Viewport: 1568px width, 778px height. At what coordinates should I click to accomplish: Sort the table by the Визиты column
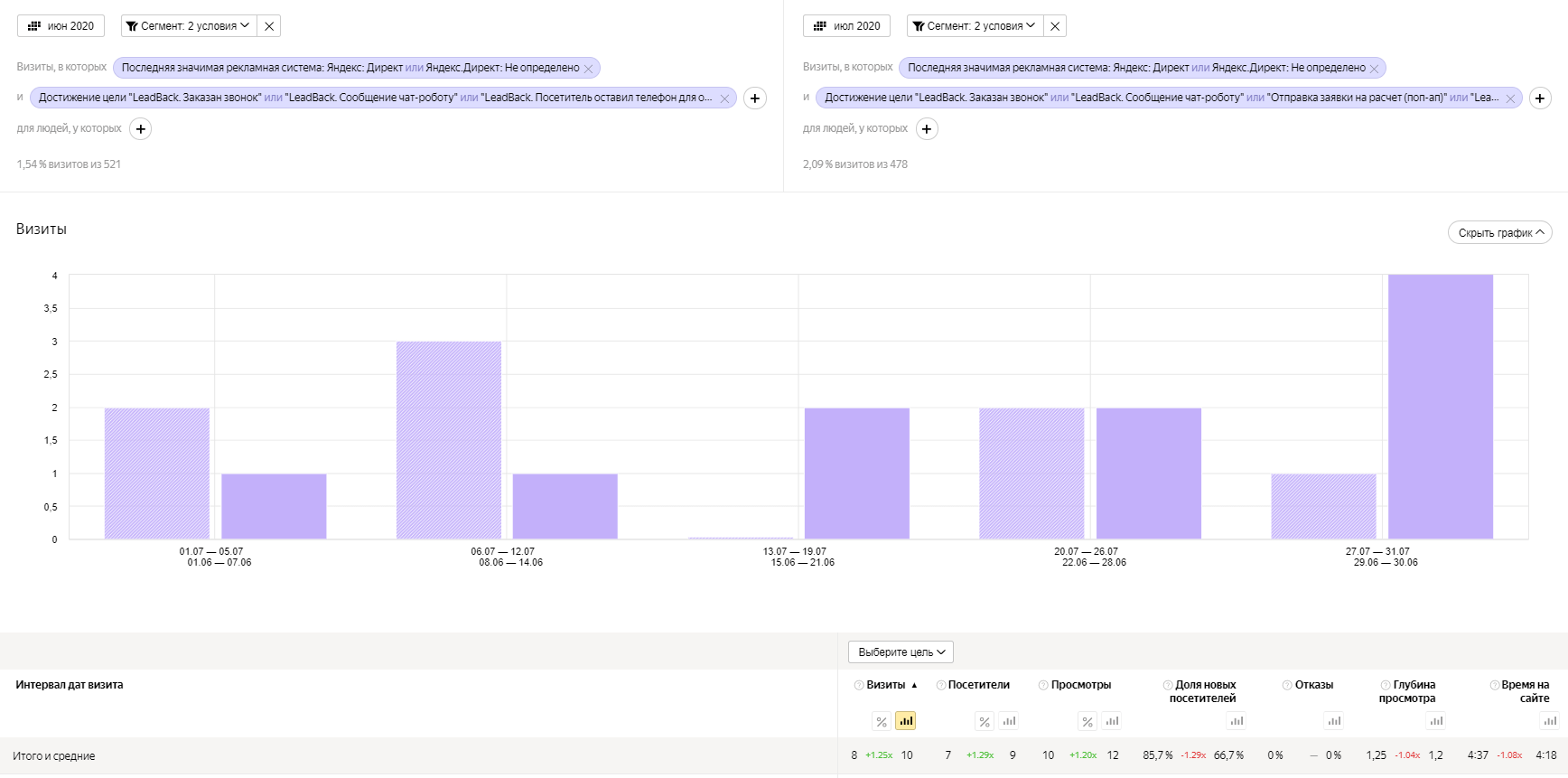(x=886, y=685)
